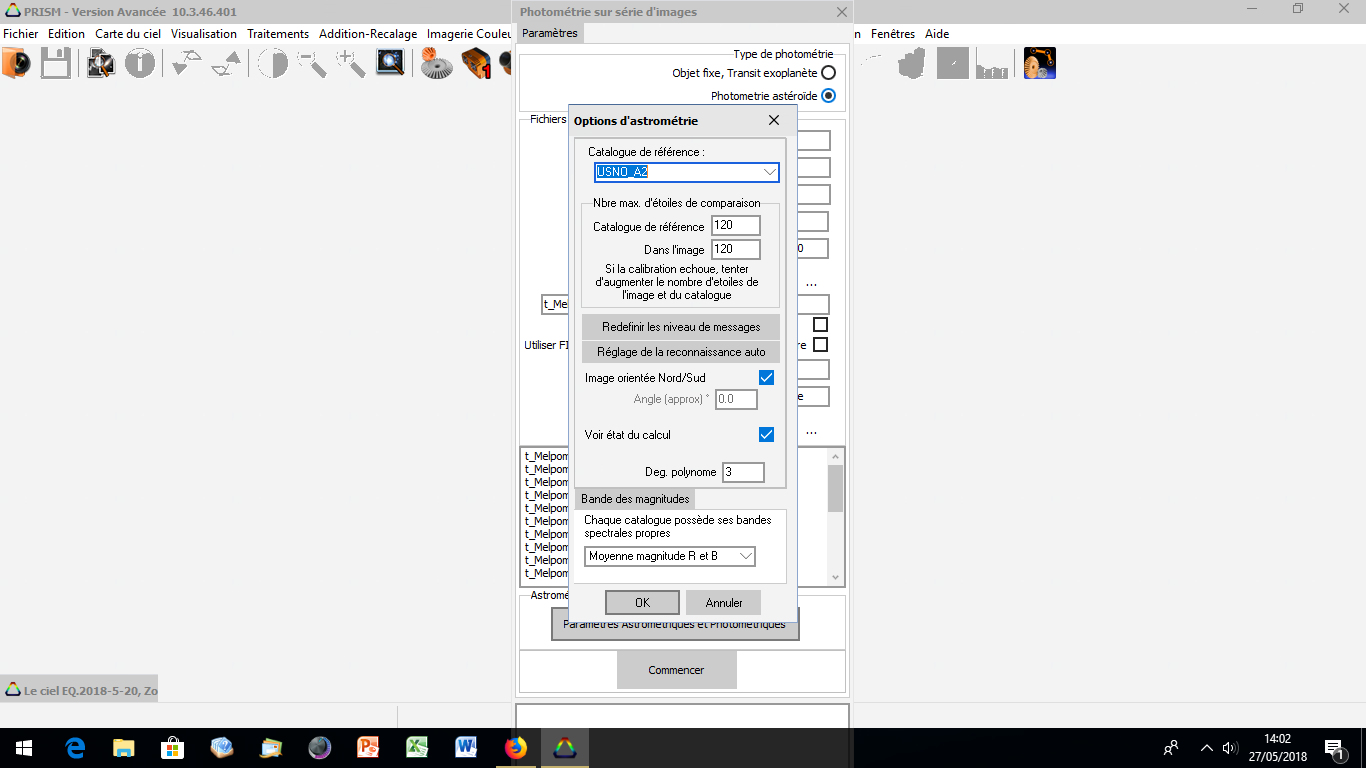Click the zoom-in magnifier toolbar icon
The image size is (1366, 768).
(350, 64)
